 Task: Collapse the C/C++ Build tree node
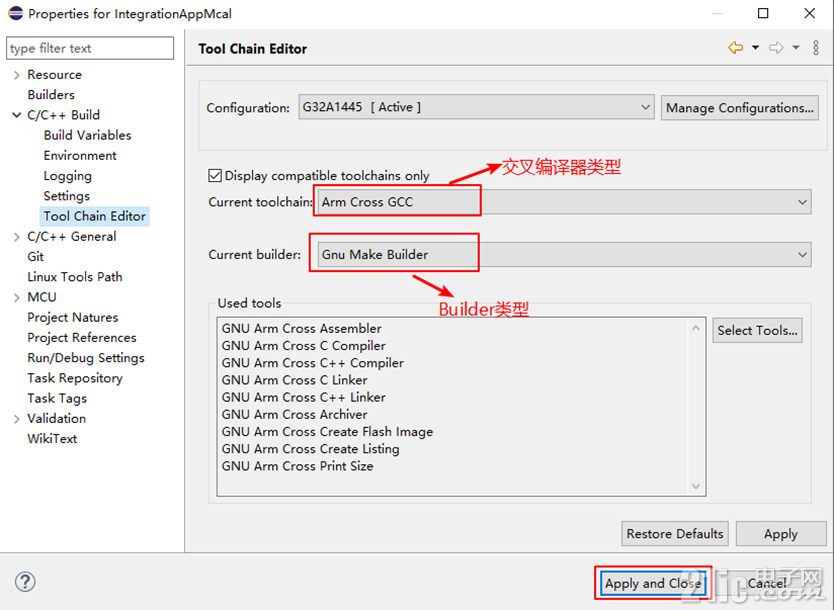(17, 115)
